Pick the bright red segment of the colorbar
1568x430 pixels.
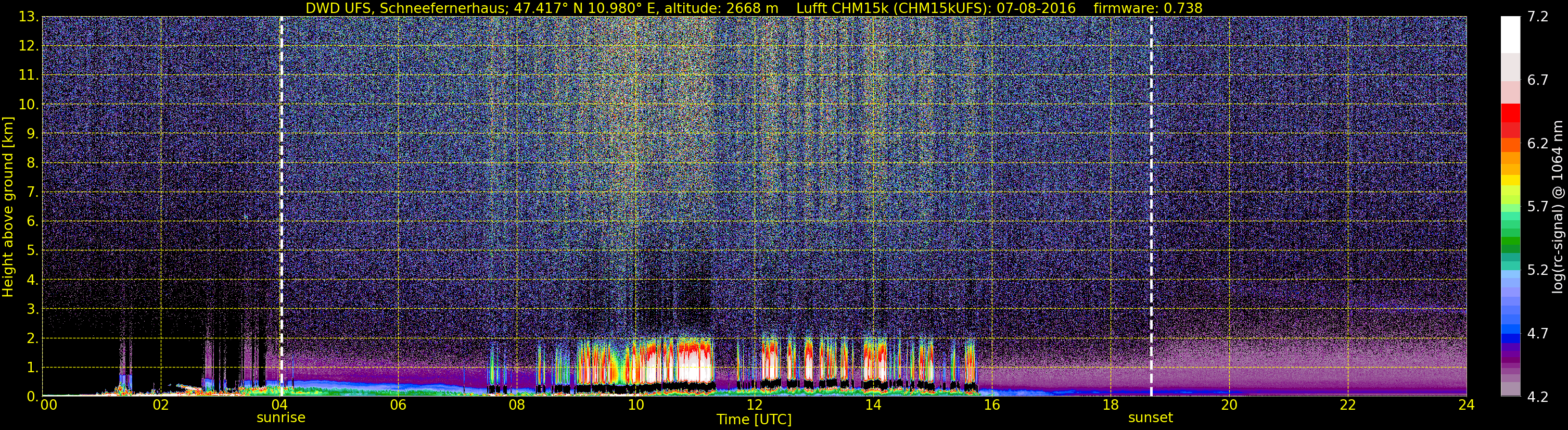point(1510,112)
